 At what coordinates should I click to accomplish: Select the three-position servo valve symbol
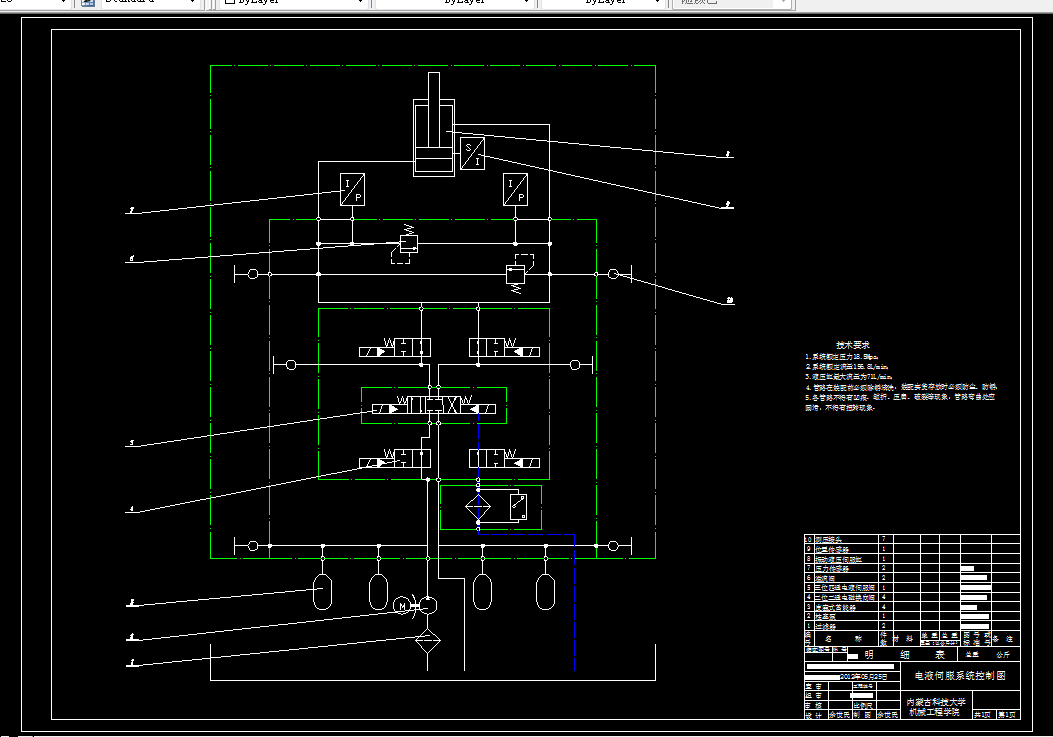click(434, 405)
